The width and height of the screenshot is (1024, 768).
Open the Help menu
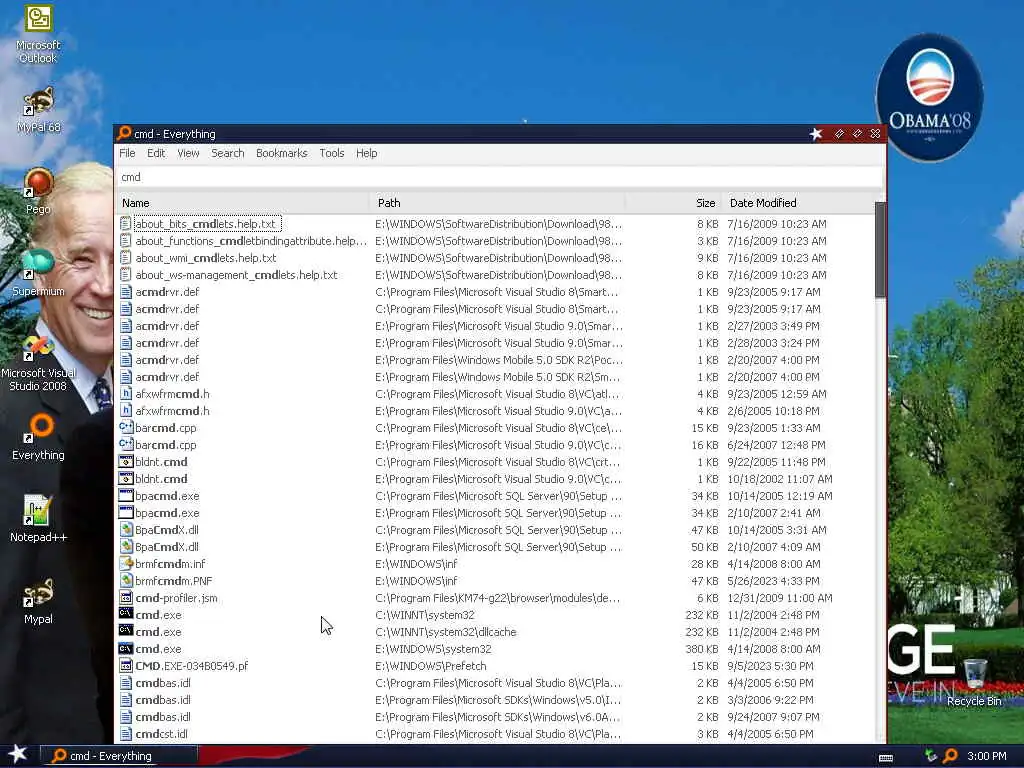click(366, 153)
